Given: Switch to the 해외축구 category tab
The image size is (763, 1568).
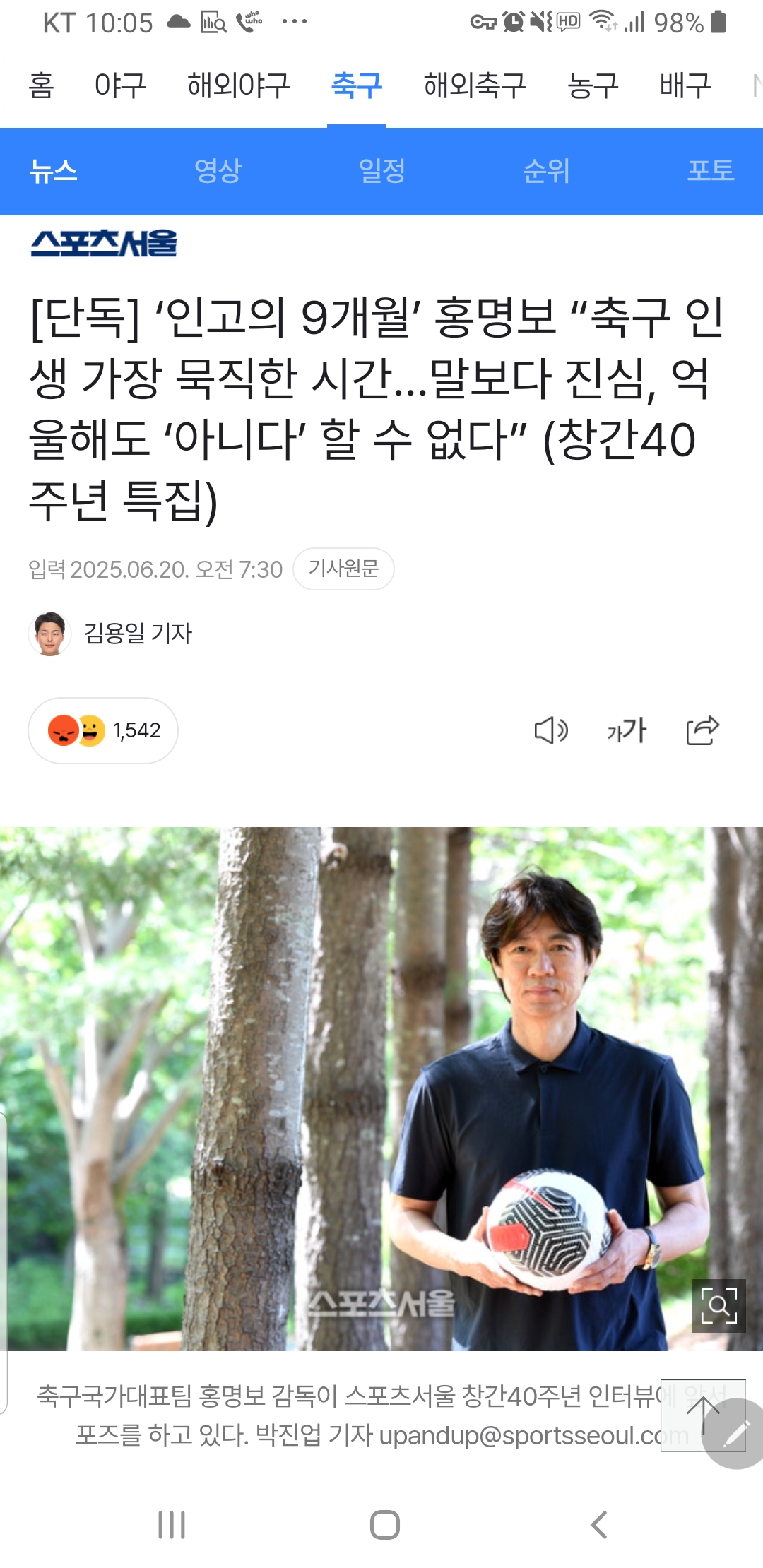Looking at the screenshot, I should click(475, 85).
